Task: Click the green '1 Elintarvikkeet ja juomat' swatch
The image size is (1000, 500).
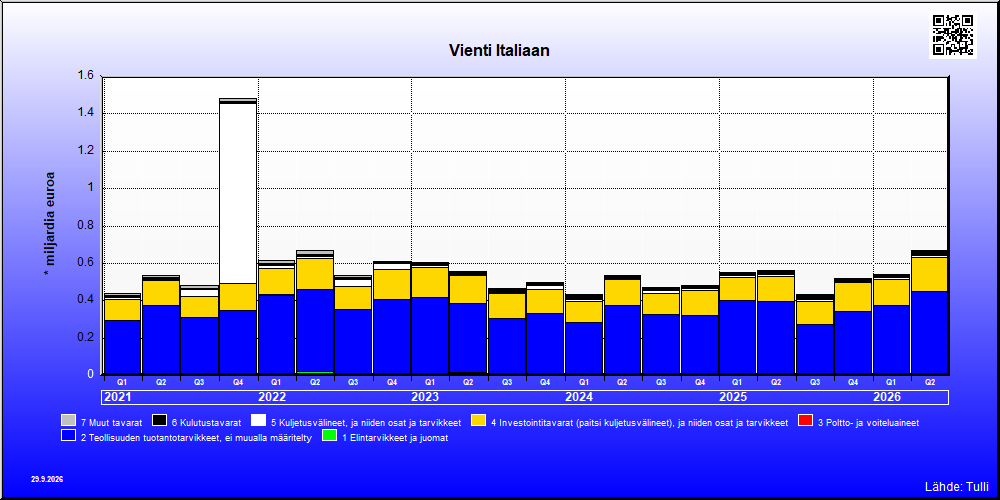Action: (x=329, y=436)
